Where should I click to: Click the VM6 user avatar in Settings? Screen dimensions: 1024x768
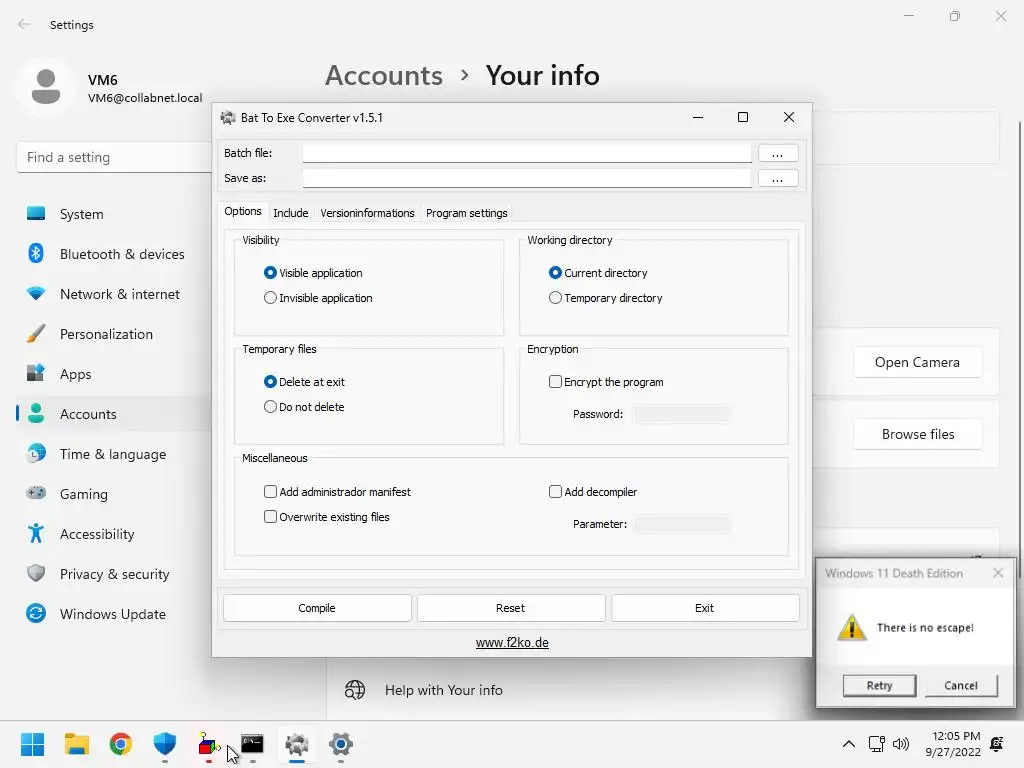pos(46,87)
